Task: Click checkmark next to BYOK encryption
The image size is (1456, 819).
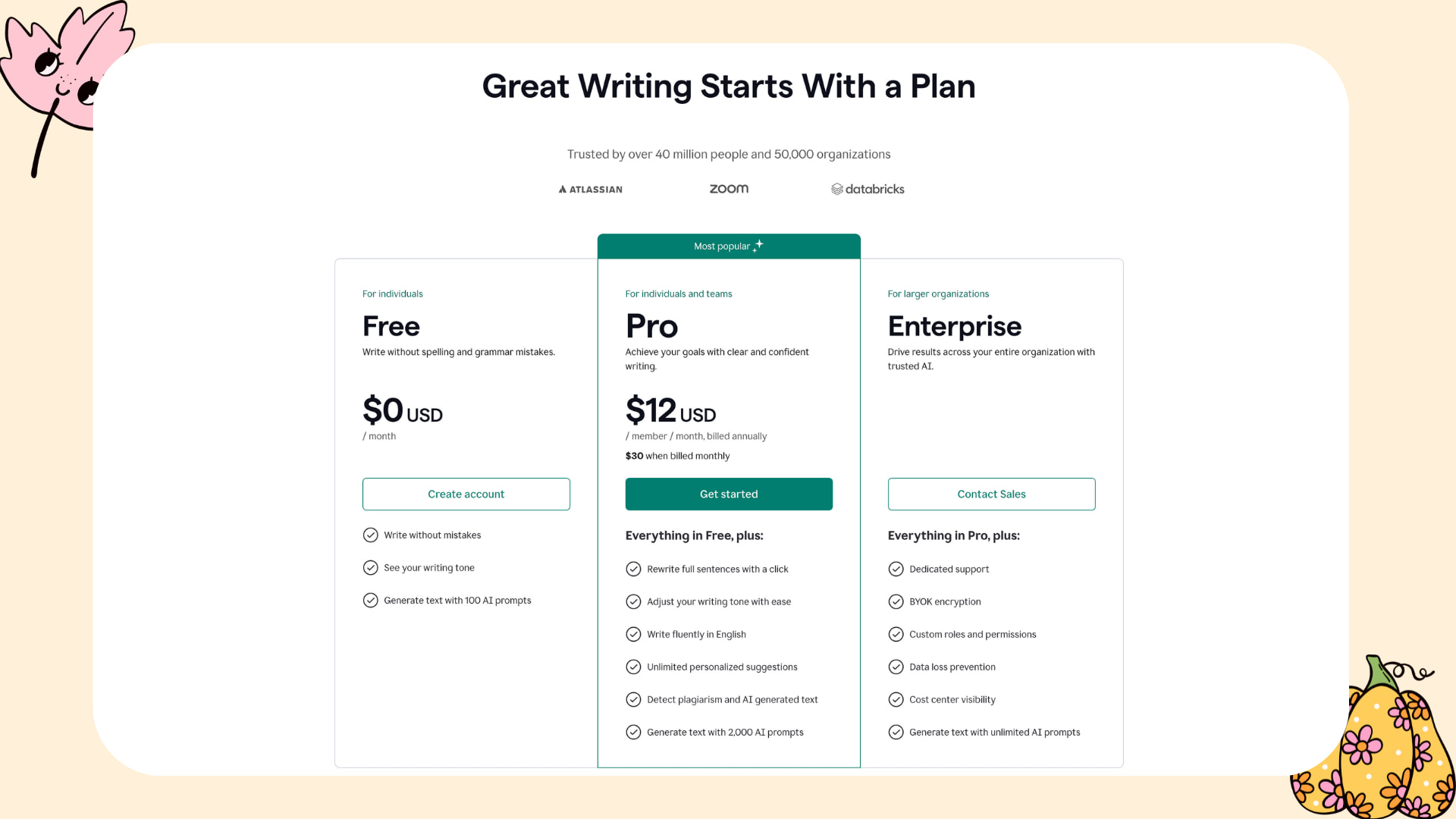Action: [896, 601]
